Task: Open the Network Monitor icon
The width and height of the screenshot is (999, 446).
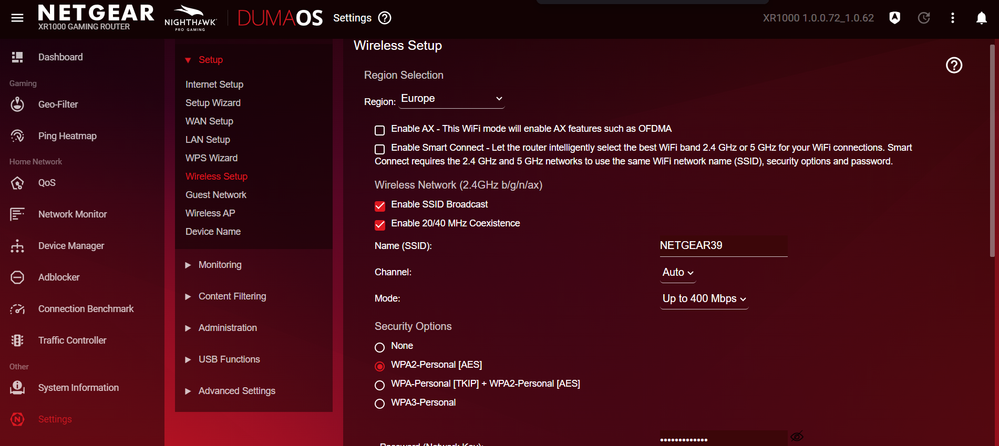Action: point(18,214)
